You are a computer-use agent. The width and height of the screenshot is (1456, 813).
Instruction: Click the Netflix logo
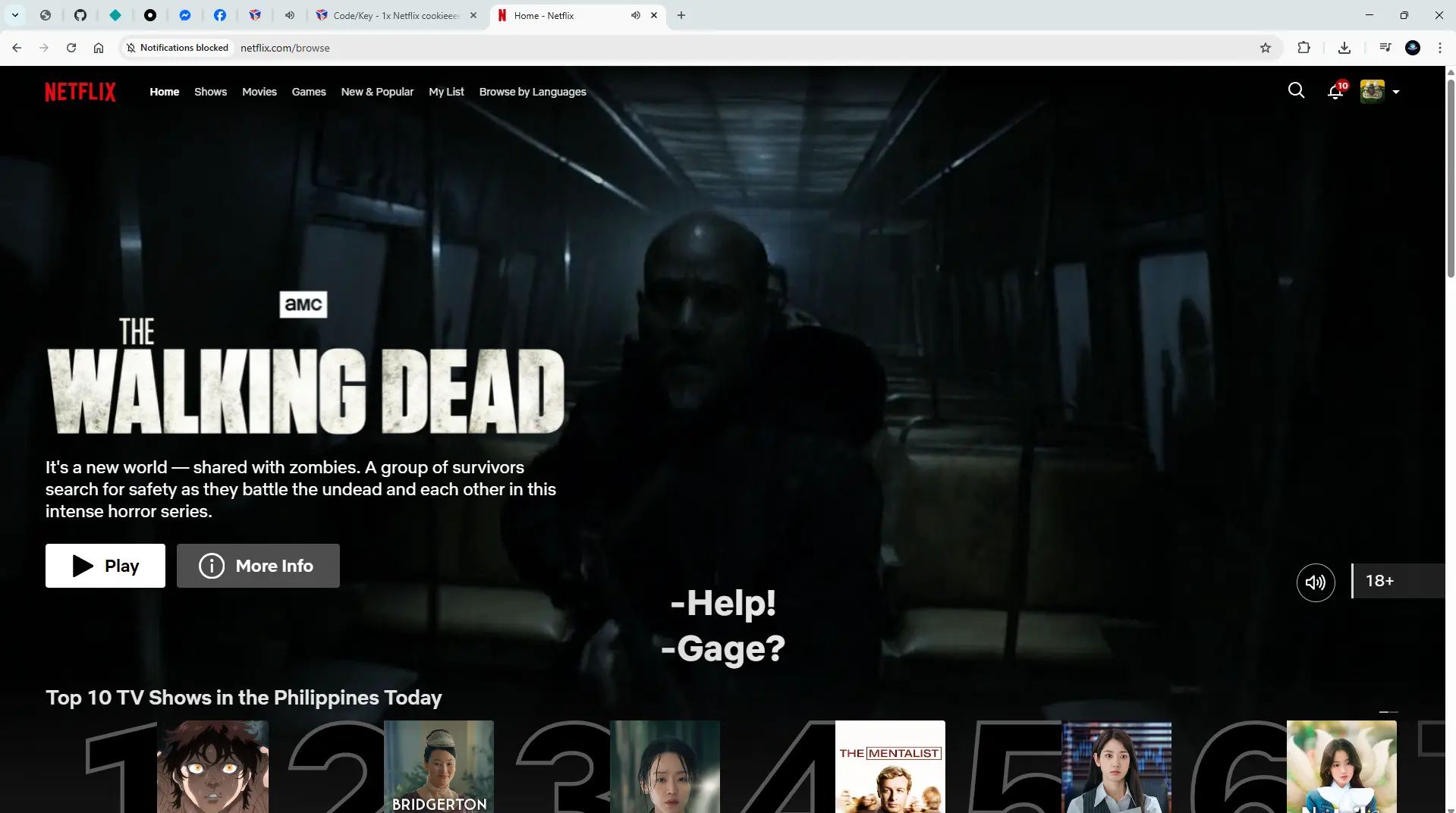coord(80,92)
